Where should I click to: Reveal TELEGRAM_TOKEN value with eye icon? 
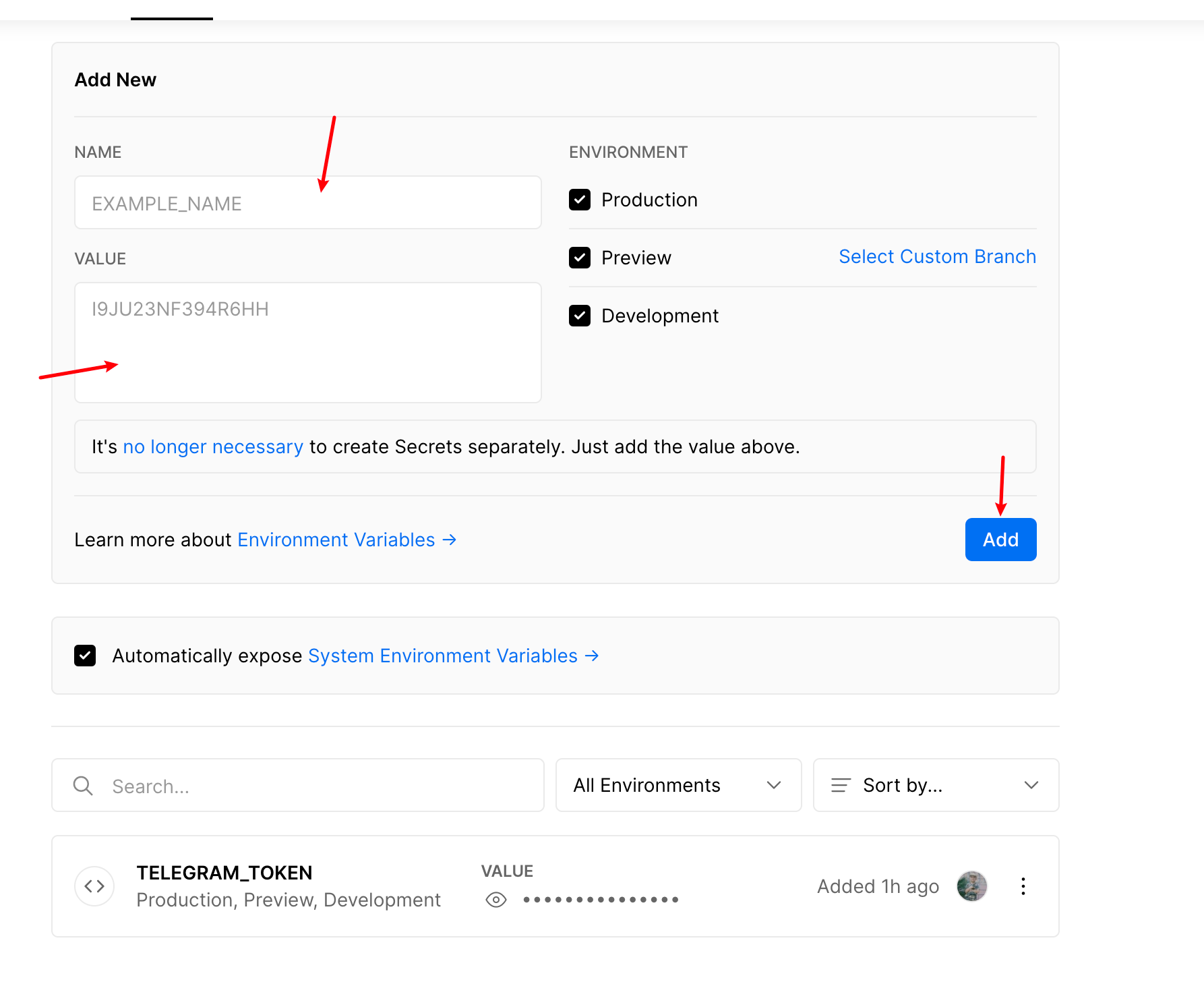pyautogui.click(x=496, y=900)
